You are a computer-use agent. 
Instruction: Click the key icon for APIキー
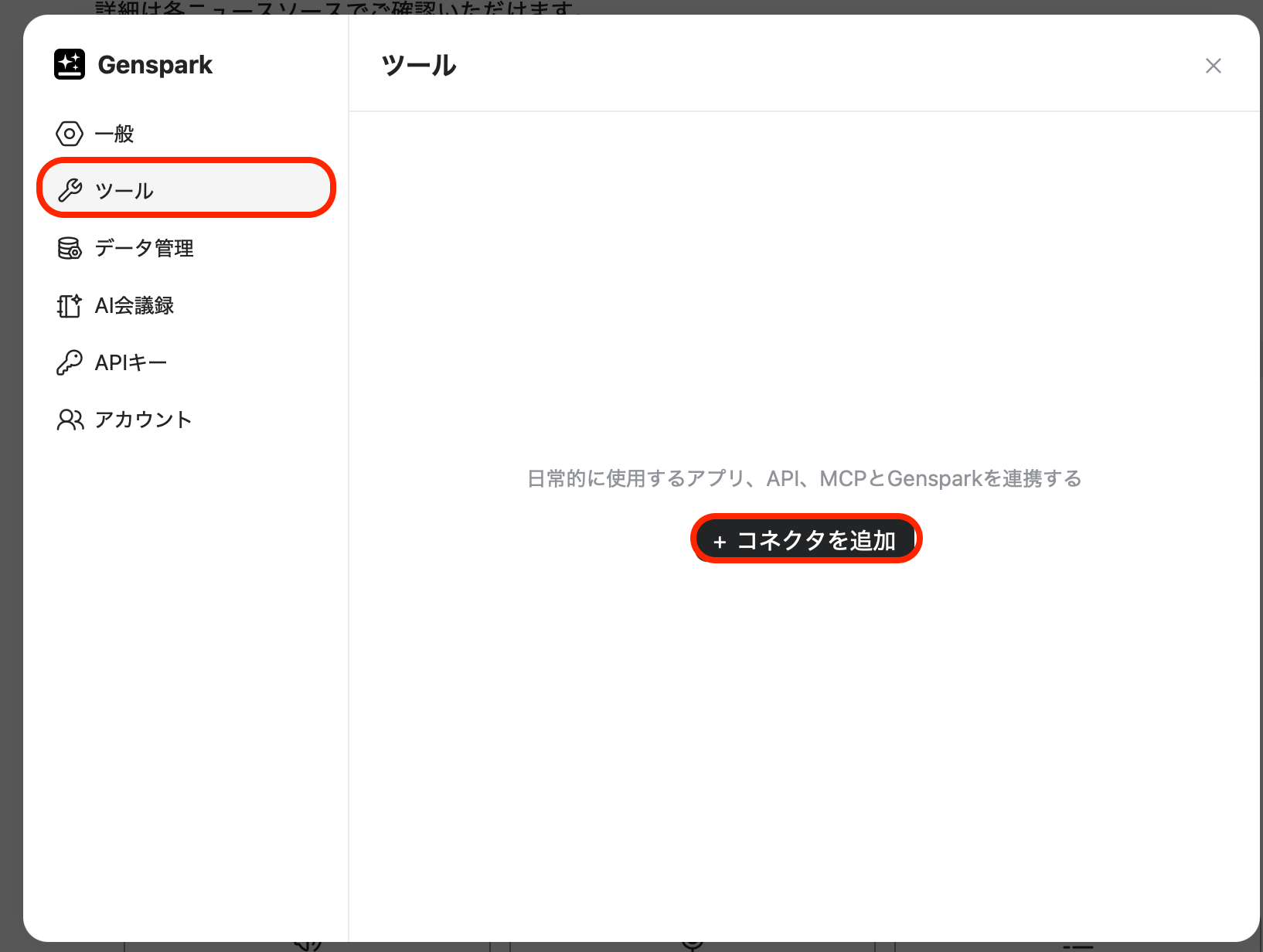pyautogui.click(x=70, y=362)
